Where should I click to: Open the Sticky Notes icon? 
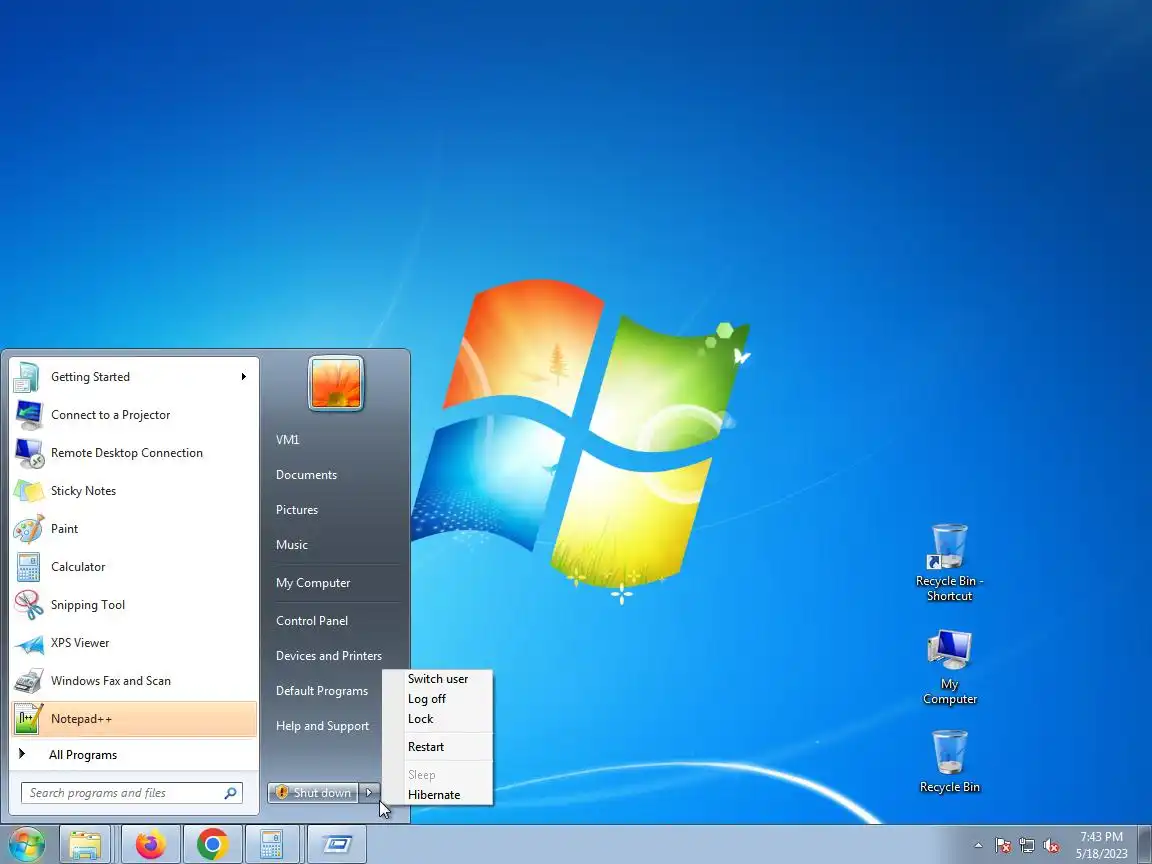pyautogui.click(x=28, y=491)
